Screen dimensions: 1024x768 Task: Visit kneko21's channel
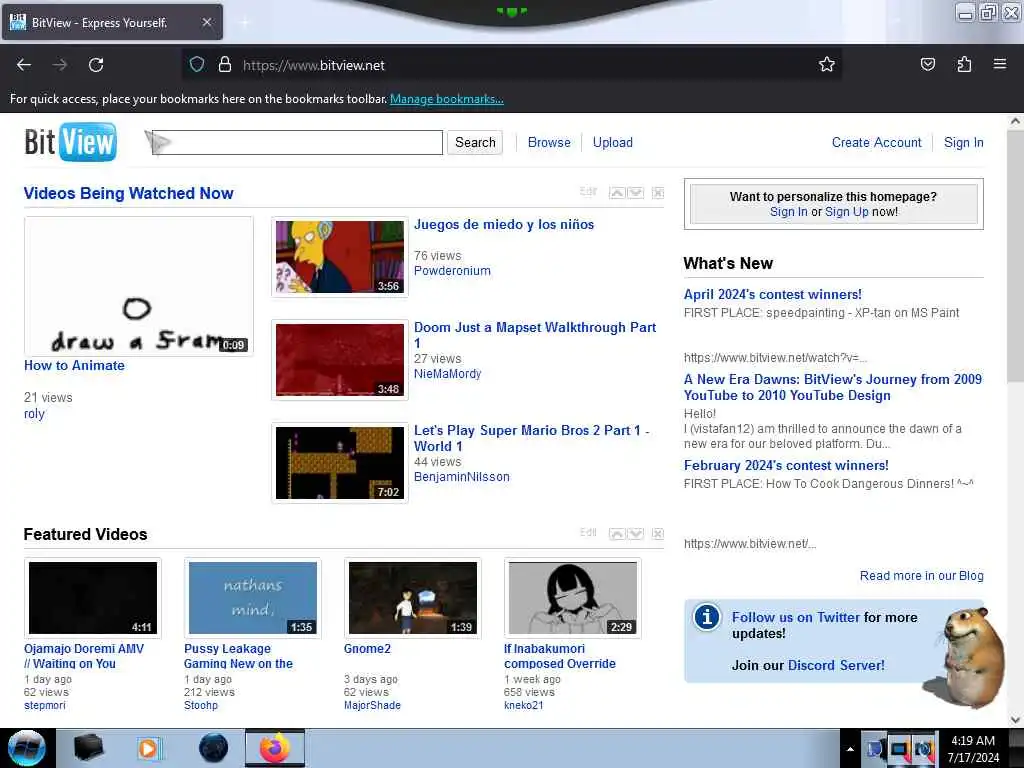(523, 705)
